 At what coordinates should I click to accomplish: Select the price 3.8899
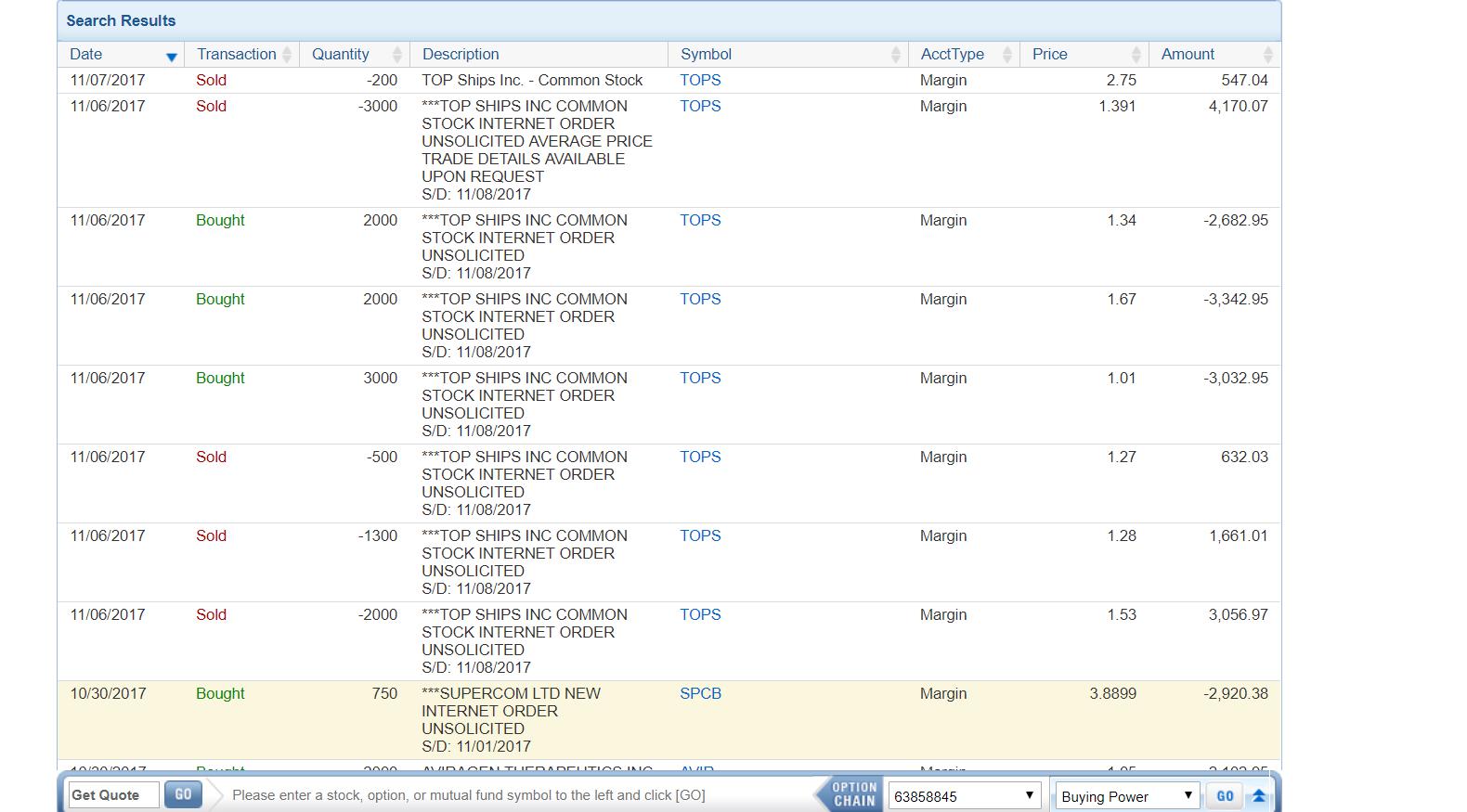click(x=1112, y=694)
